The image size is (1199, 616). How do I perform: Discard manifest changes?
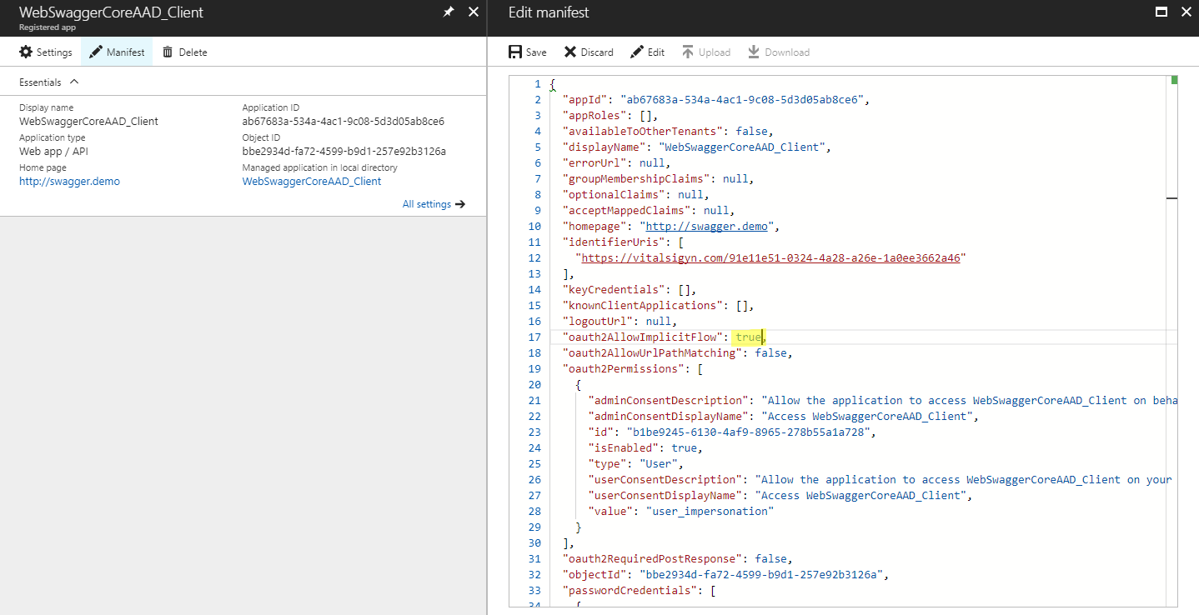click(x=589, y=52)
